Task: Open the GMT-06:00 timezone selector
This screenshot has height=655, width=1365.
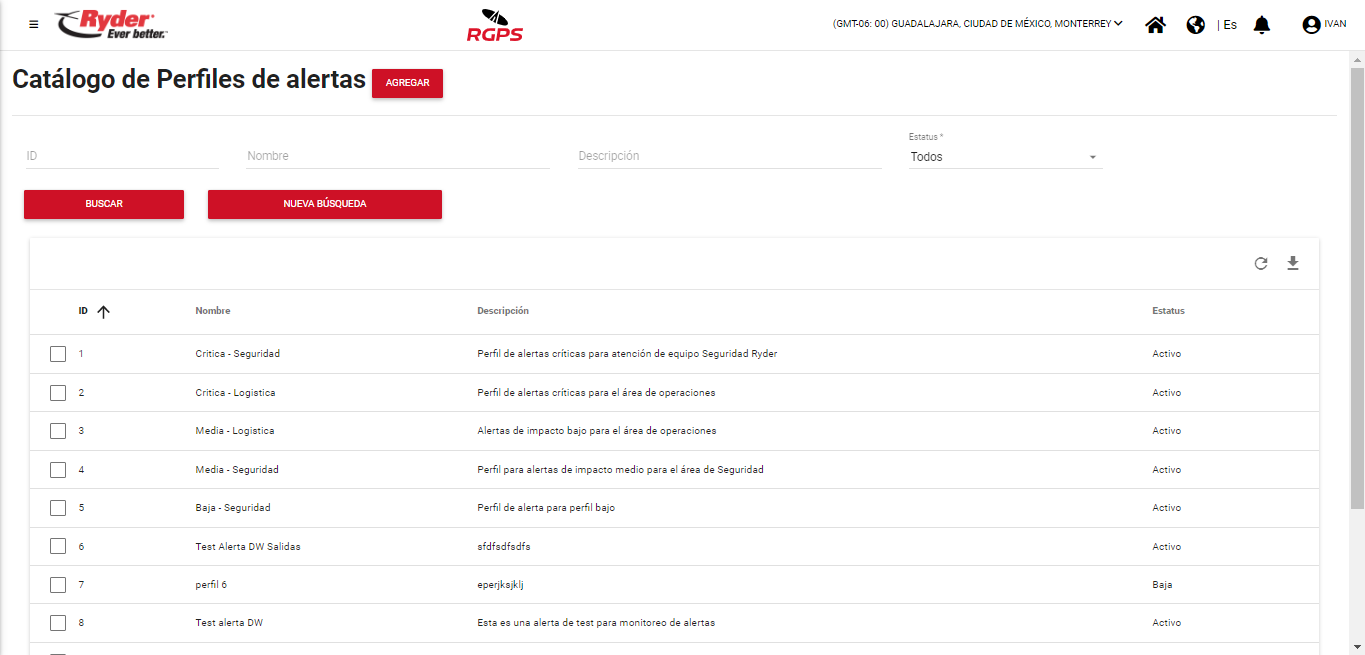Action: (x=977, y=24)
